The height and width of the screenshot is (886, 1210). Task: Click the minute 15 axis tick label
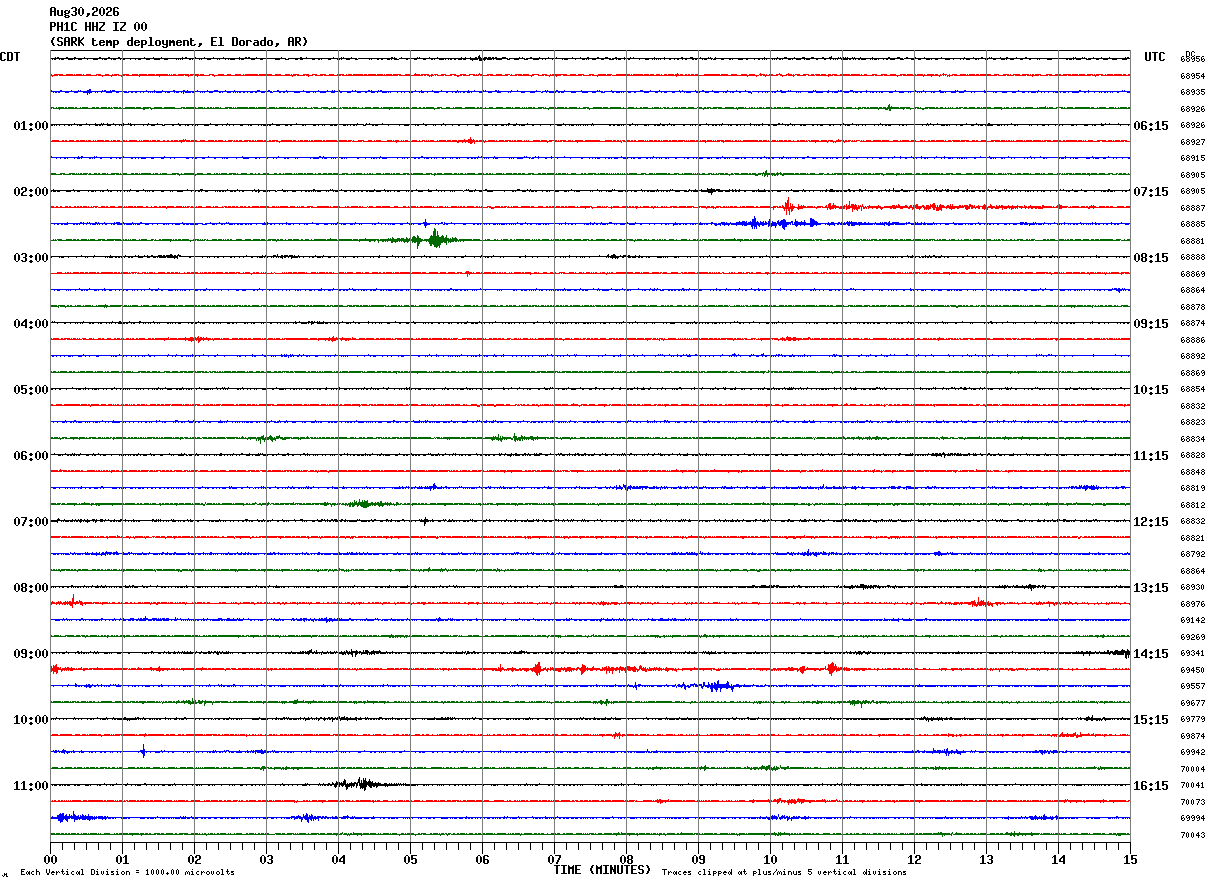(x=1129, y=859)
